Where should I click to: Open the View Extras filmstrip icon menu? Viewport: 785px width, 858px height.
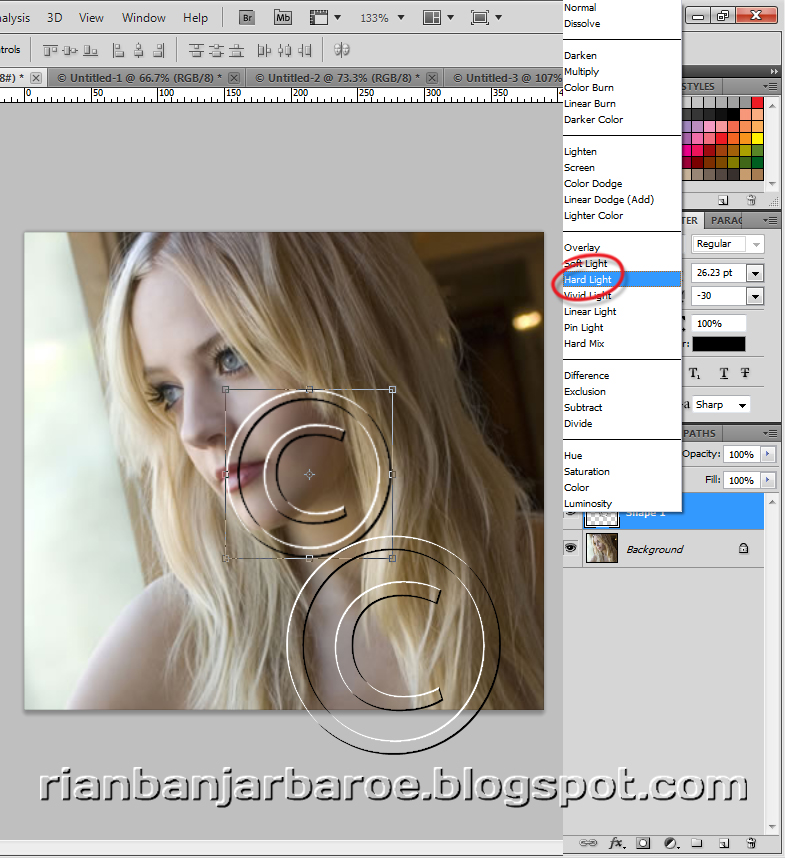point(325,18)
